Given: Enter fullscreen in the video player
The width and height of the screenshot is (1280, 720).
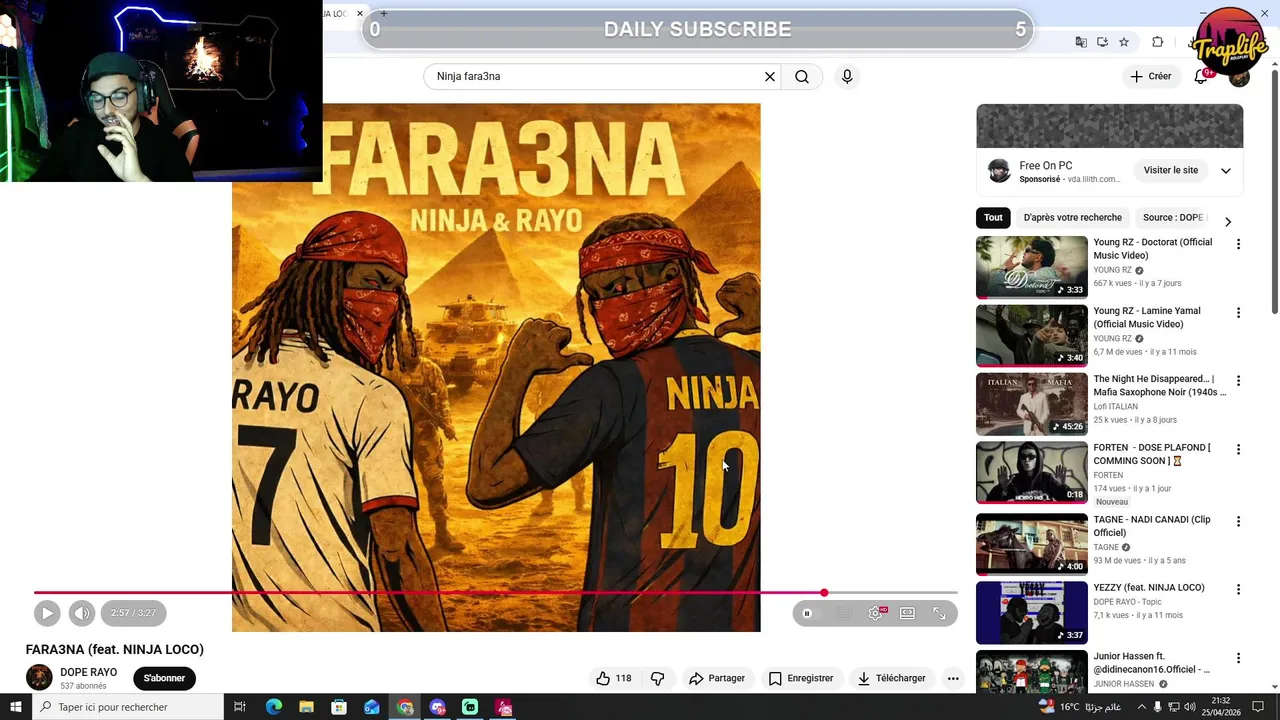Looking at the screenshot, I should tap(939, 613).
